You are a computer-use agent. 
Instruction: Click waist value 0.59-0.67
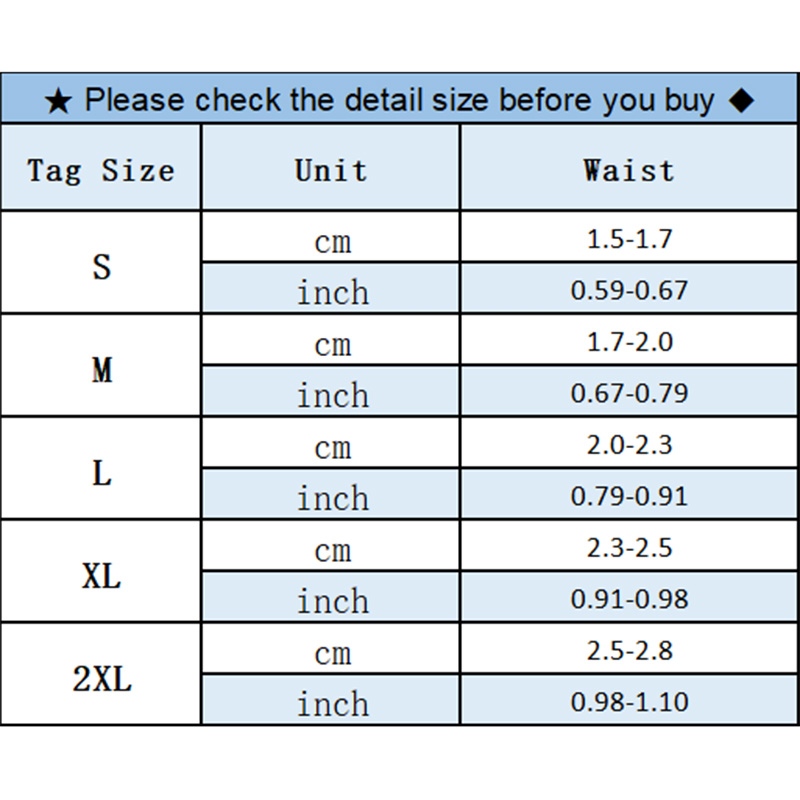click(629, 291)
